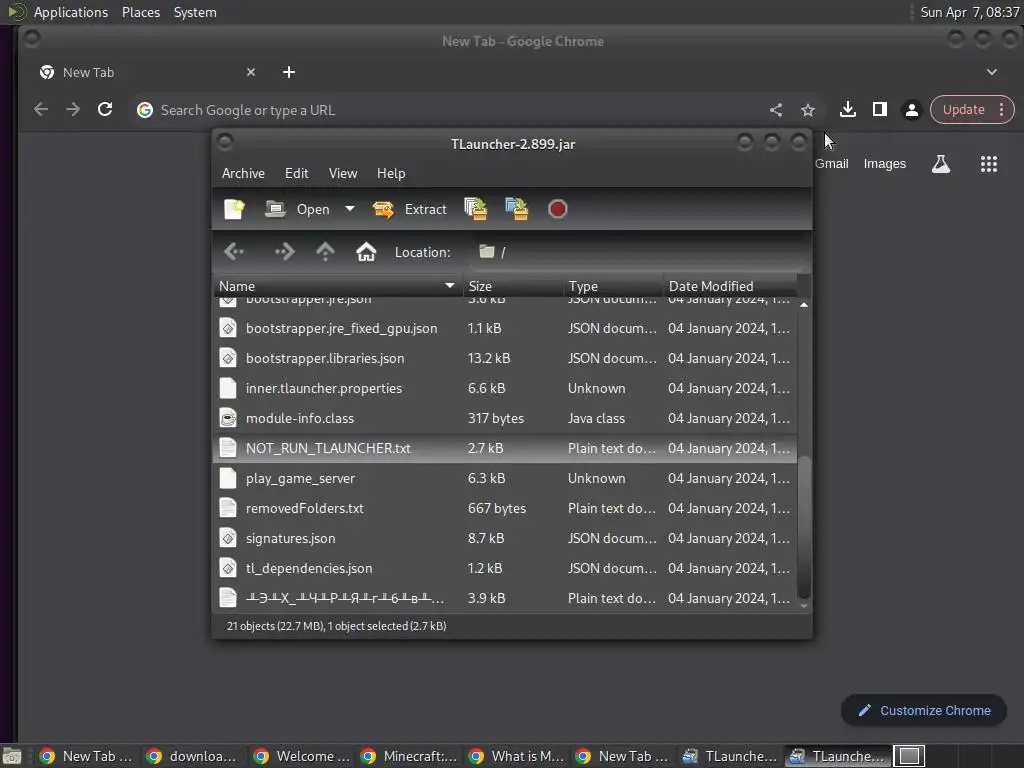Click the add folder to archive icon
The width and height of the screenshot is (1024, 768).
517,209
